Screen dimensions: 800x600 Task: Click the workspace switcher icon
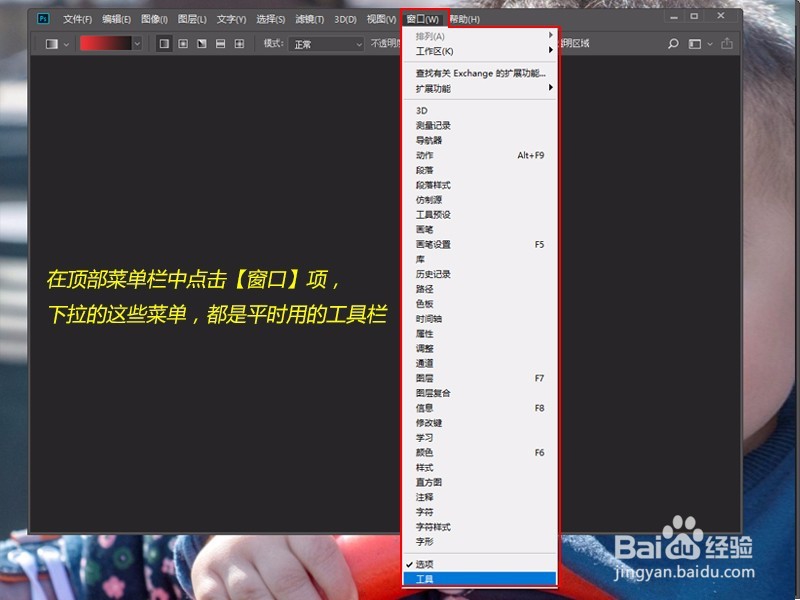694,44
